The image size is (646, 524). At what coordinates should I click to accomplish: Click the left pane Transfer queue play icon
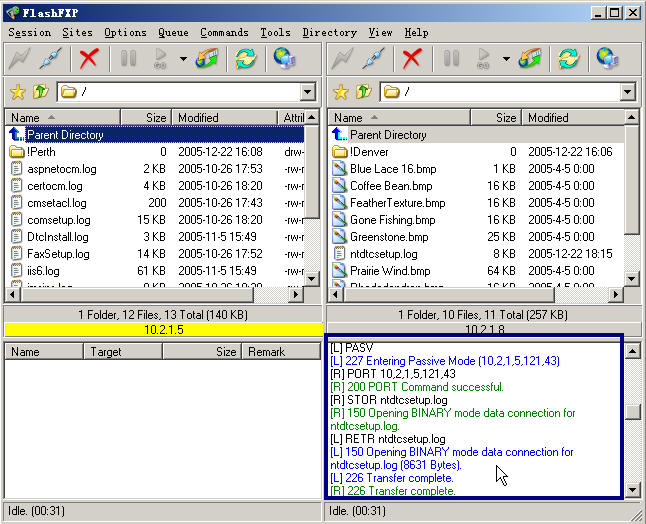coord(160,58)
